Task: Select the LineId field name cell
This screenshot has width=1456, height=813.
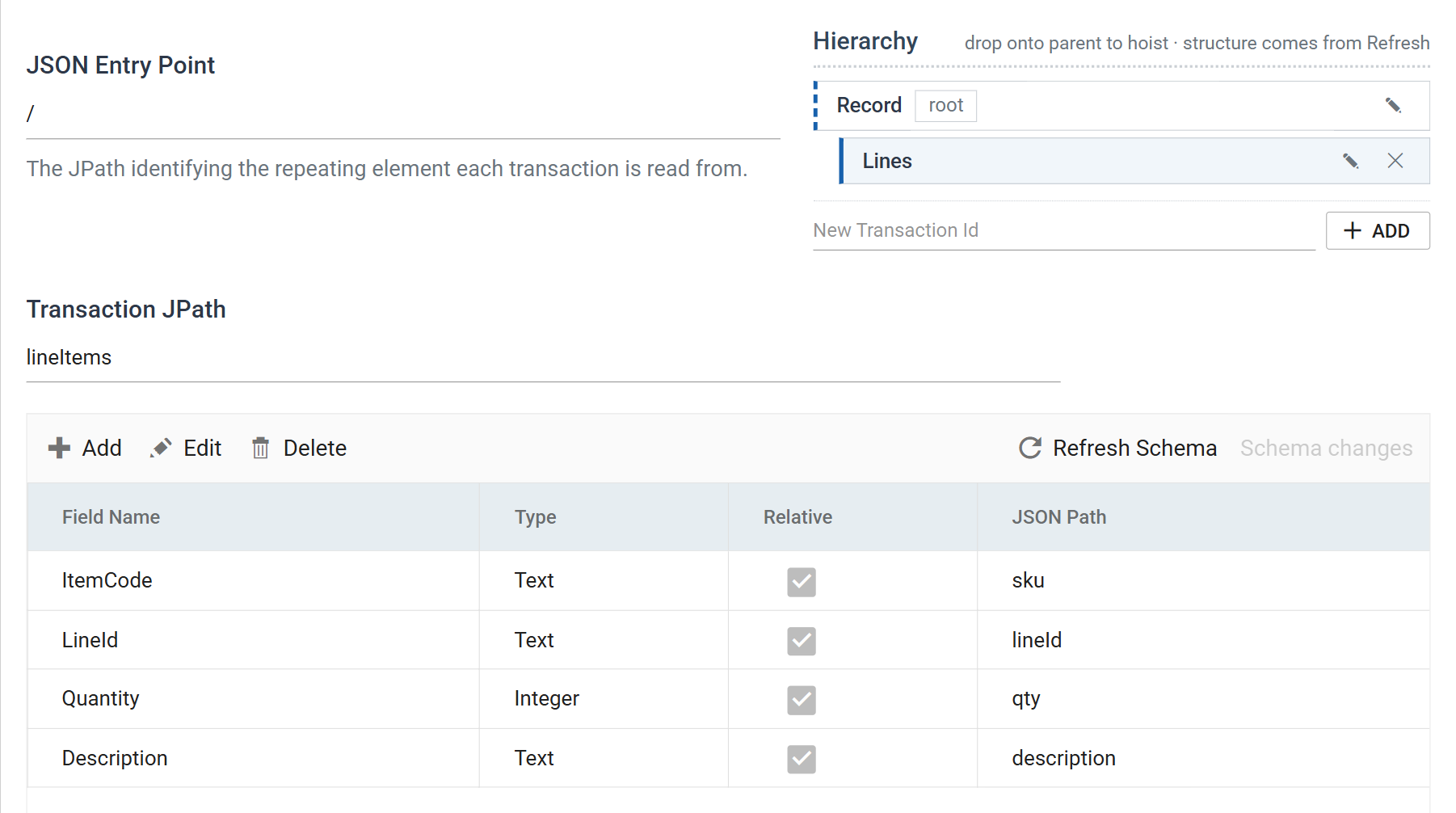Action: [254, 640]
